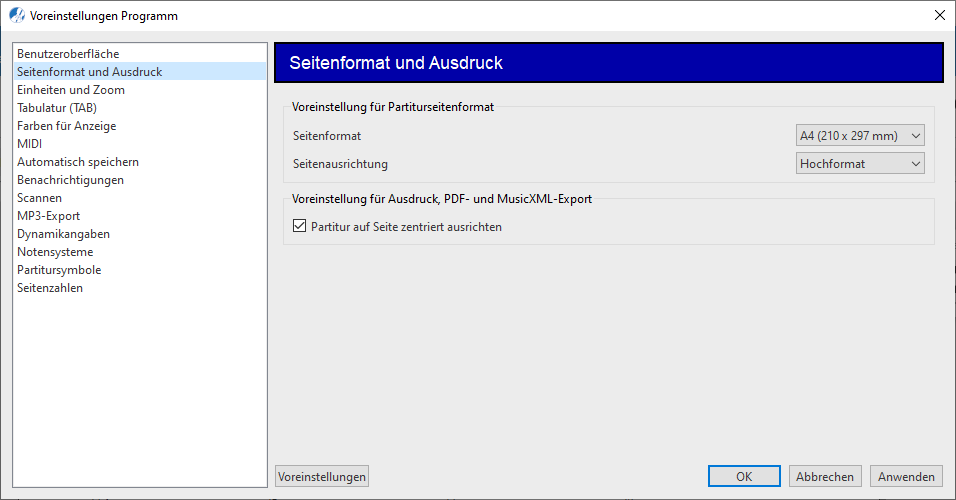Open Benachrichtigungen settings
This screenshot has height=500, width=956.
click(70, 180)
